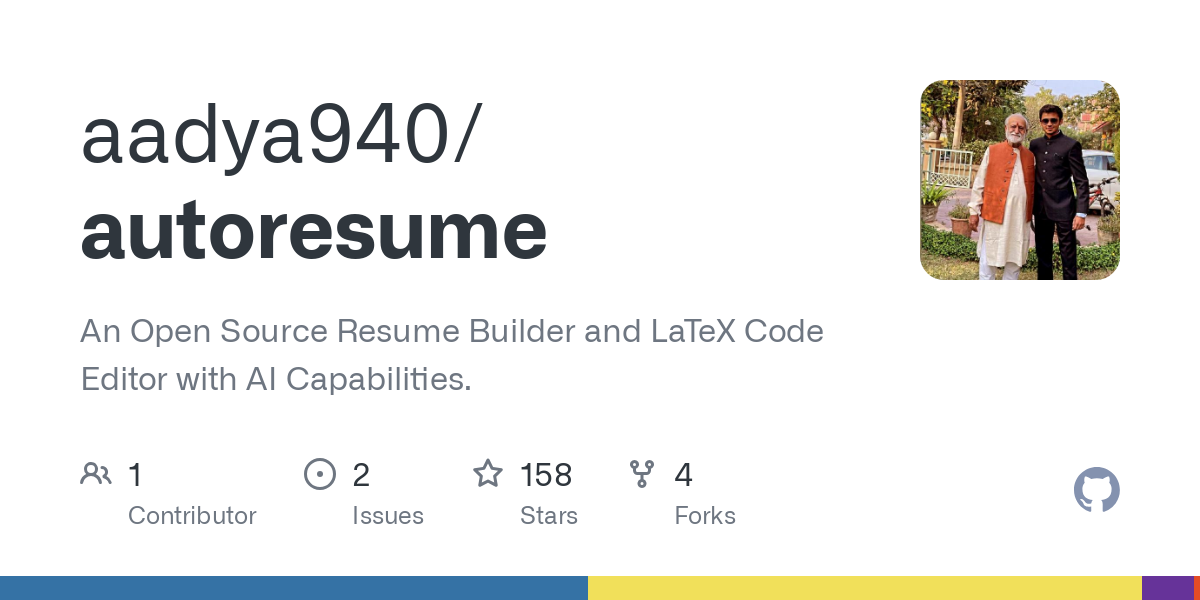Screen dimensions: 1200x600
Task: Click the 2 issues count
Action: click(x=361, y=475)
